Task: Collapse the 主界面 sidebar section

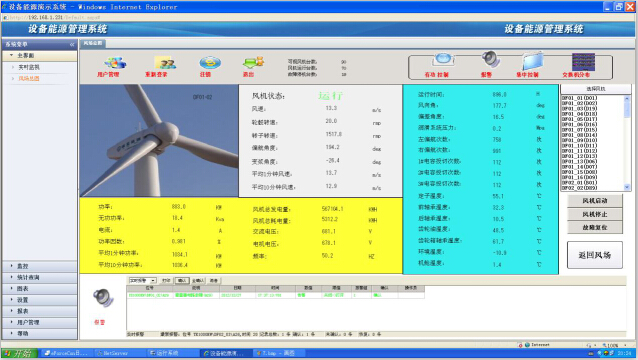Action: click(39, 55)
